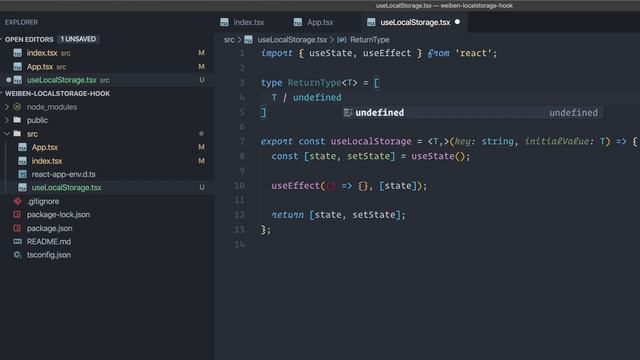Click the file icon on useLocalStorage.tsx tab
Viewport: 640px width, 360px height.
[371, 22]
